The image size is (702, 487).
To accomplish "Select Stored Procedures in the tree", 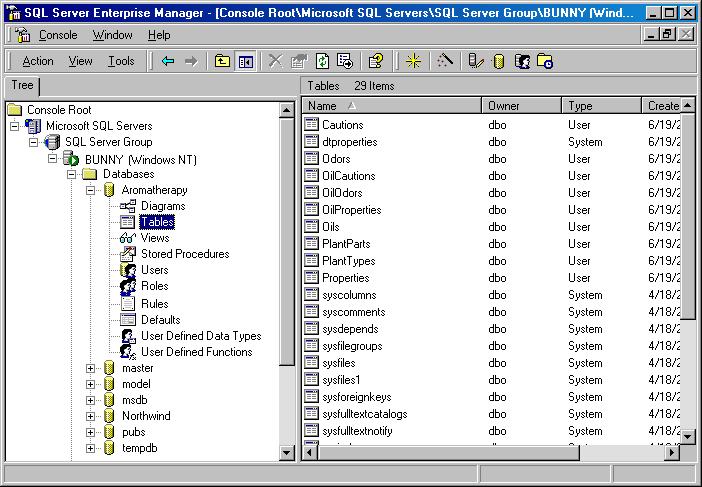I will [185, 254].
